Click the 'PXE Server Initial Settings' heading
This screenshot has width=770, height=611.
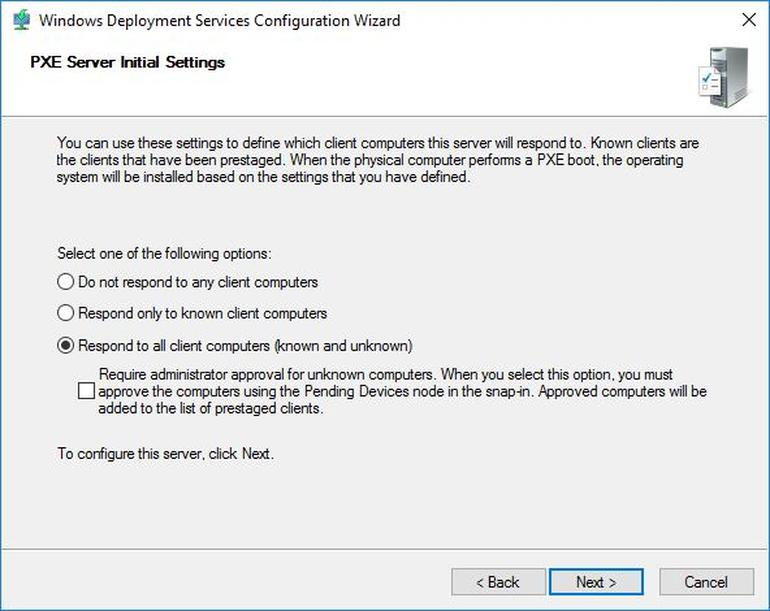[125, 62]
